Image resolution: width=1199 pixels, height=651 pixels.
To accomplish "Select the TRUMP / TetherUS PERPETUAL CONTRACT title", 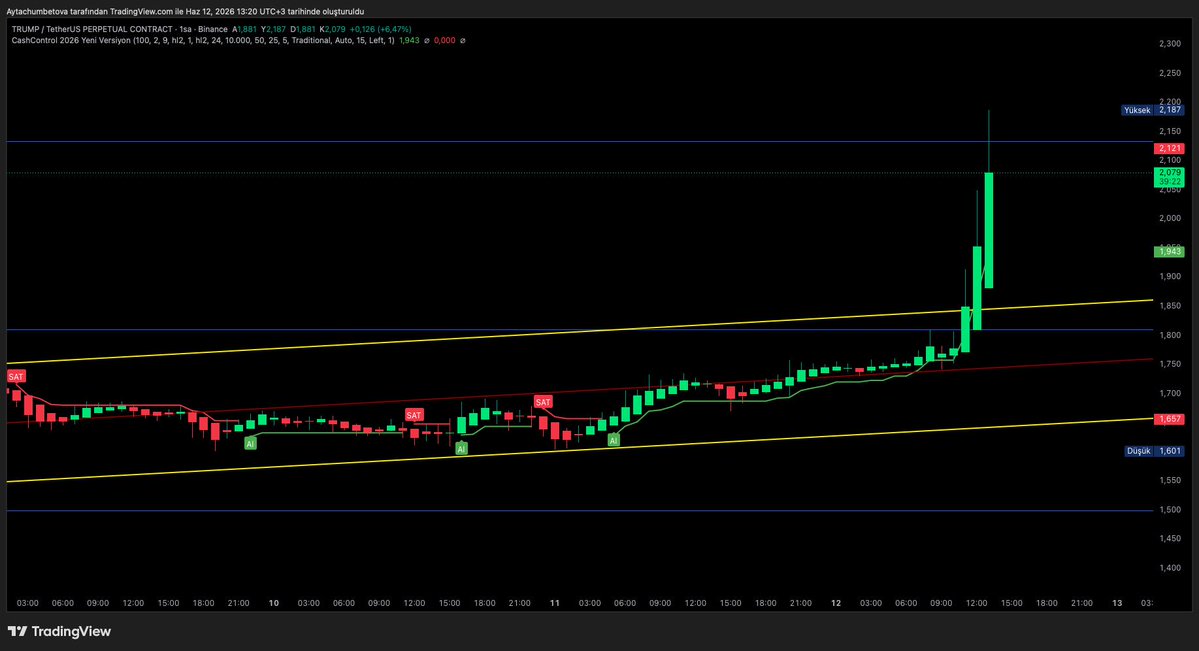I will coord(119,29).
